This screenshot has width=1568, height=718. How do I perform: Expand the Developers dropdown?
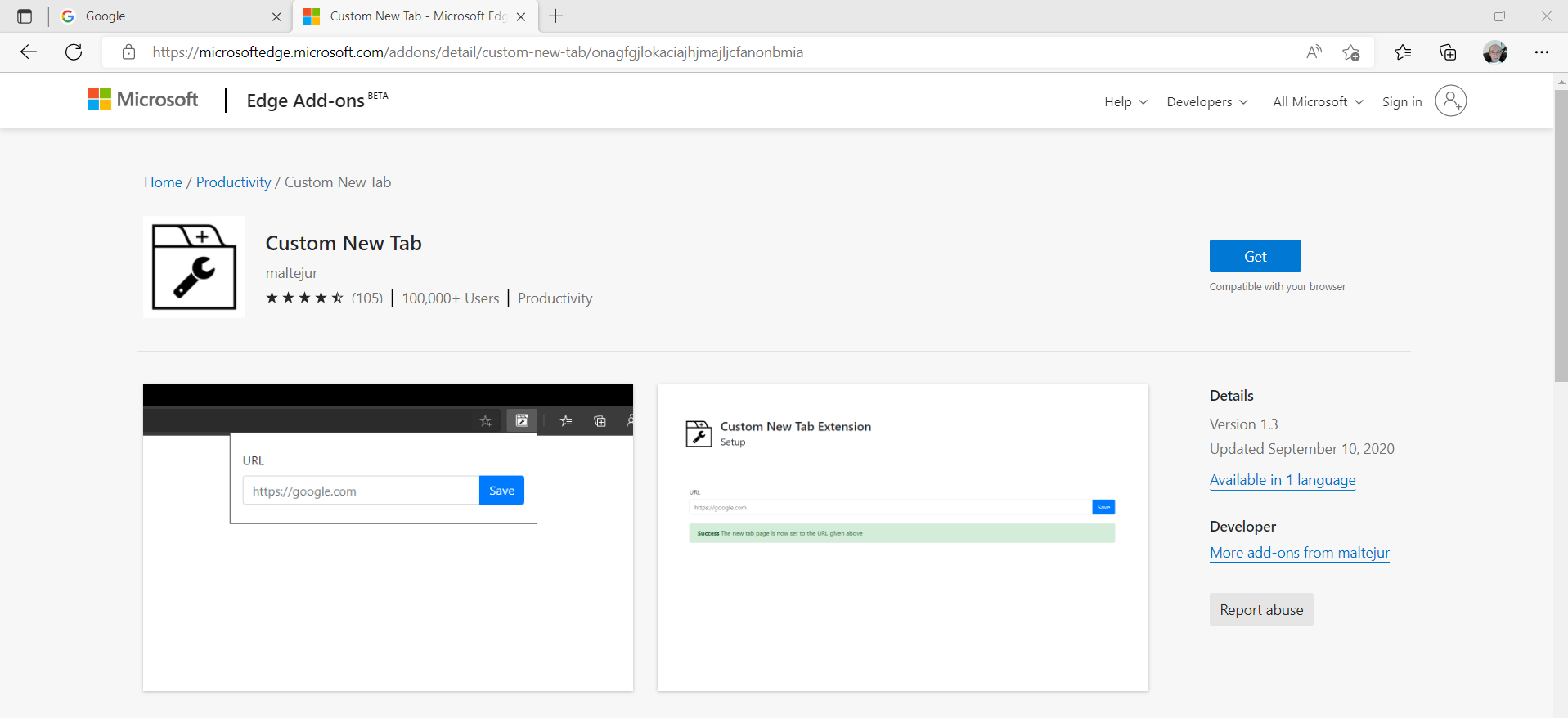pos(1207,101)
